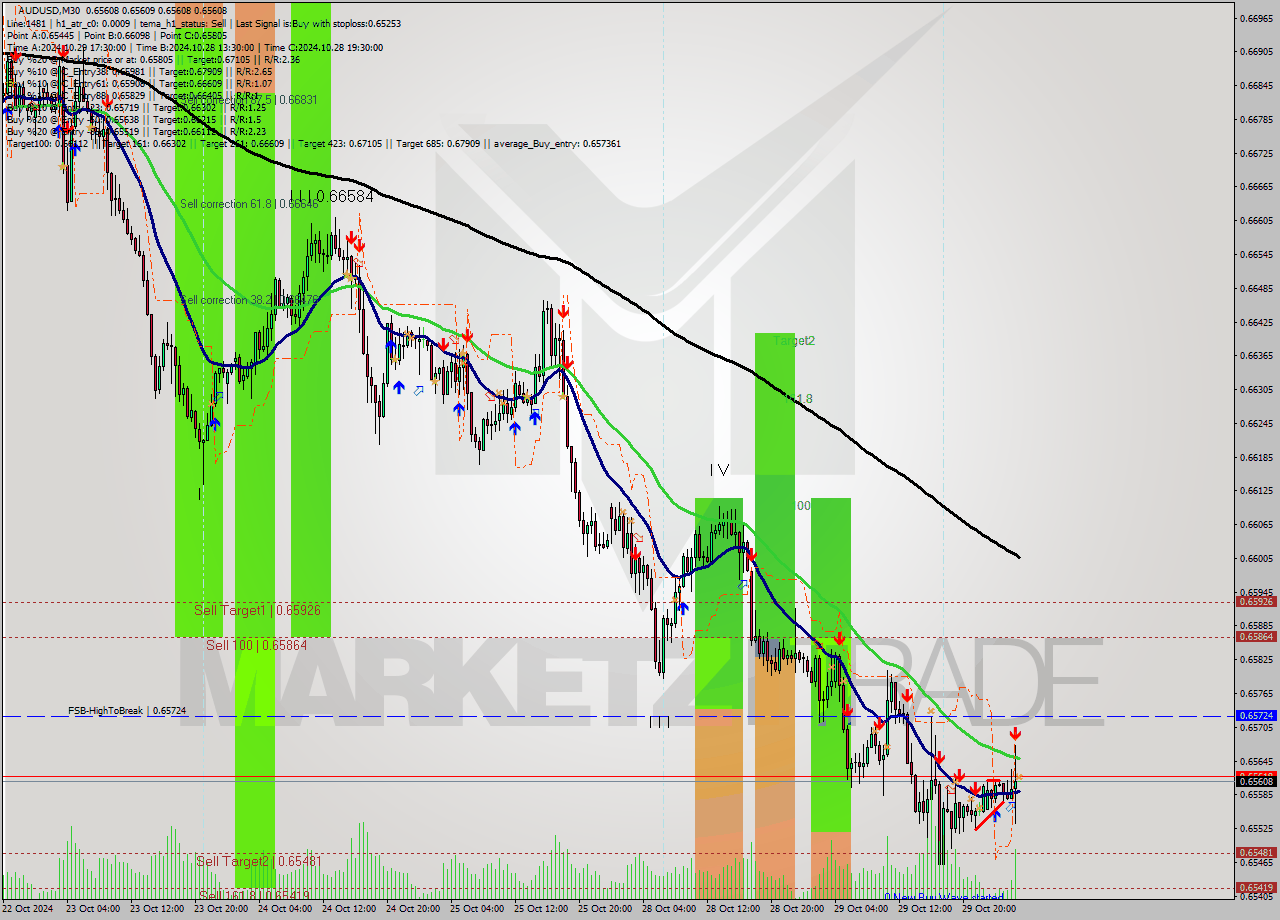Click the 0.66785 price axis value

pyautogui.click(x=1256, y=120)
